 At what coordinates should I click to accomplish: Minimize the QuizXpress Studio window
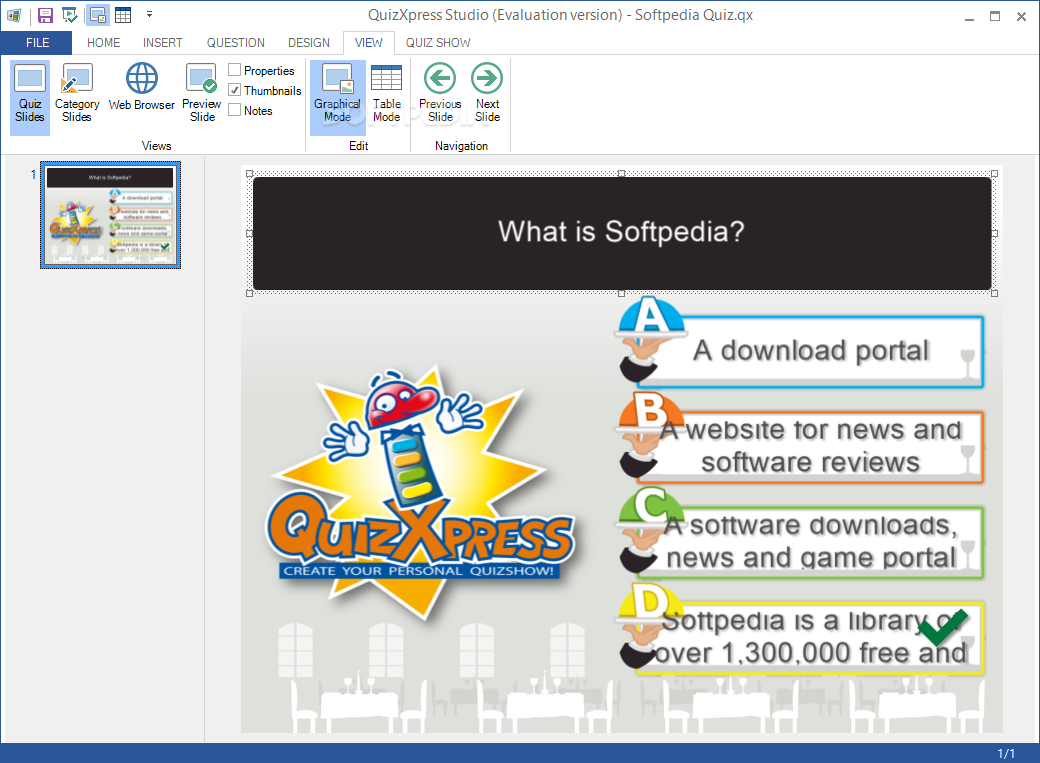click(969, 17)
